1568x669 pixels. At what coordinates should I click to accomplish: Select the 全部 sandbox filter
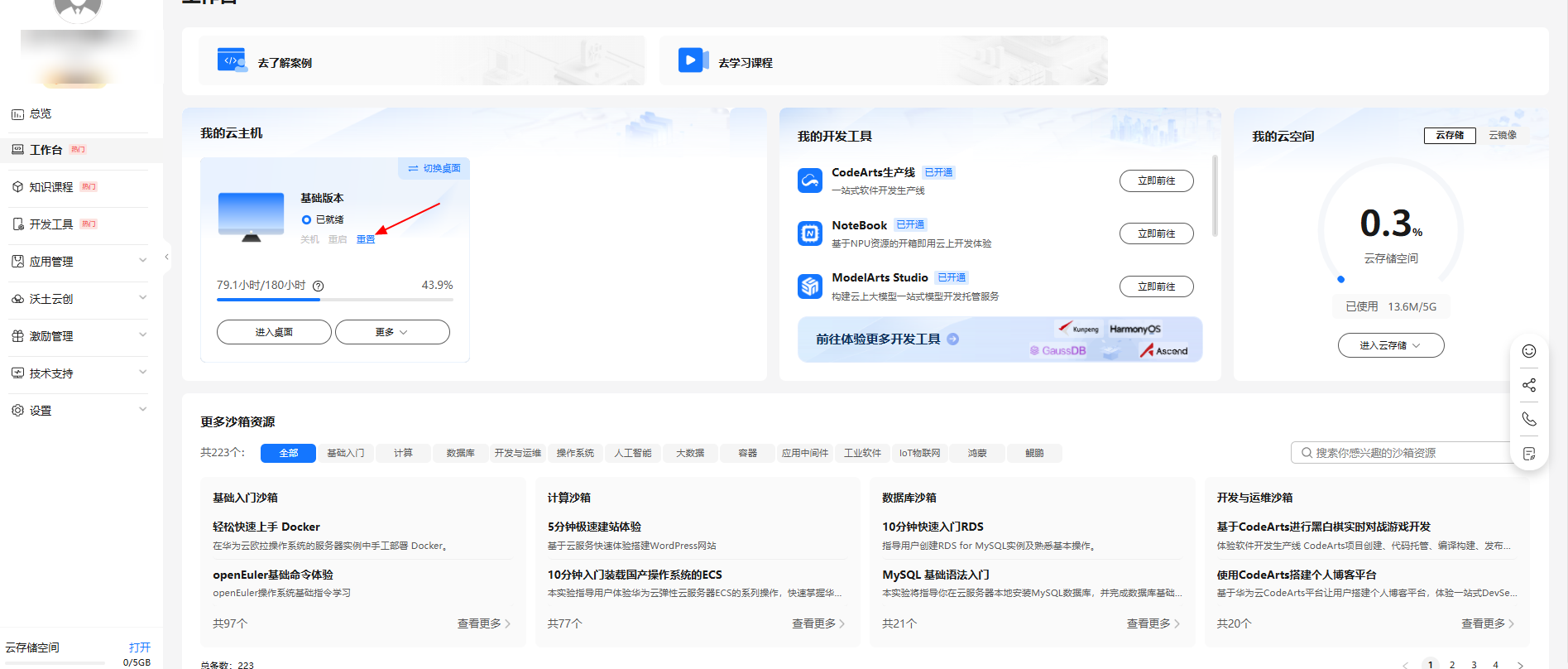point(288,453)
